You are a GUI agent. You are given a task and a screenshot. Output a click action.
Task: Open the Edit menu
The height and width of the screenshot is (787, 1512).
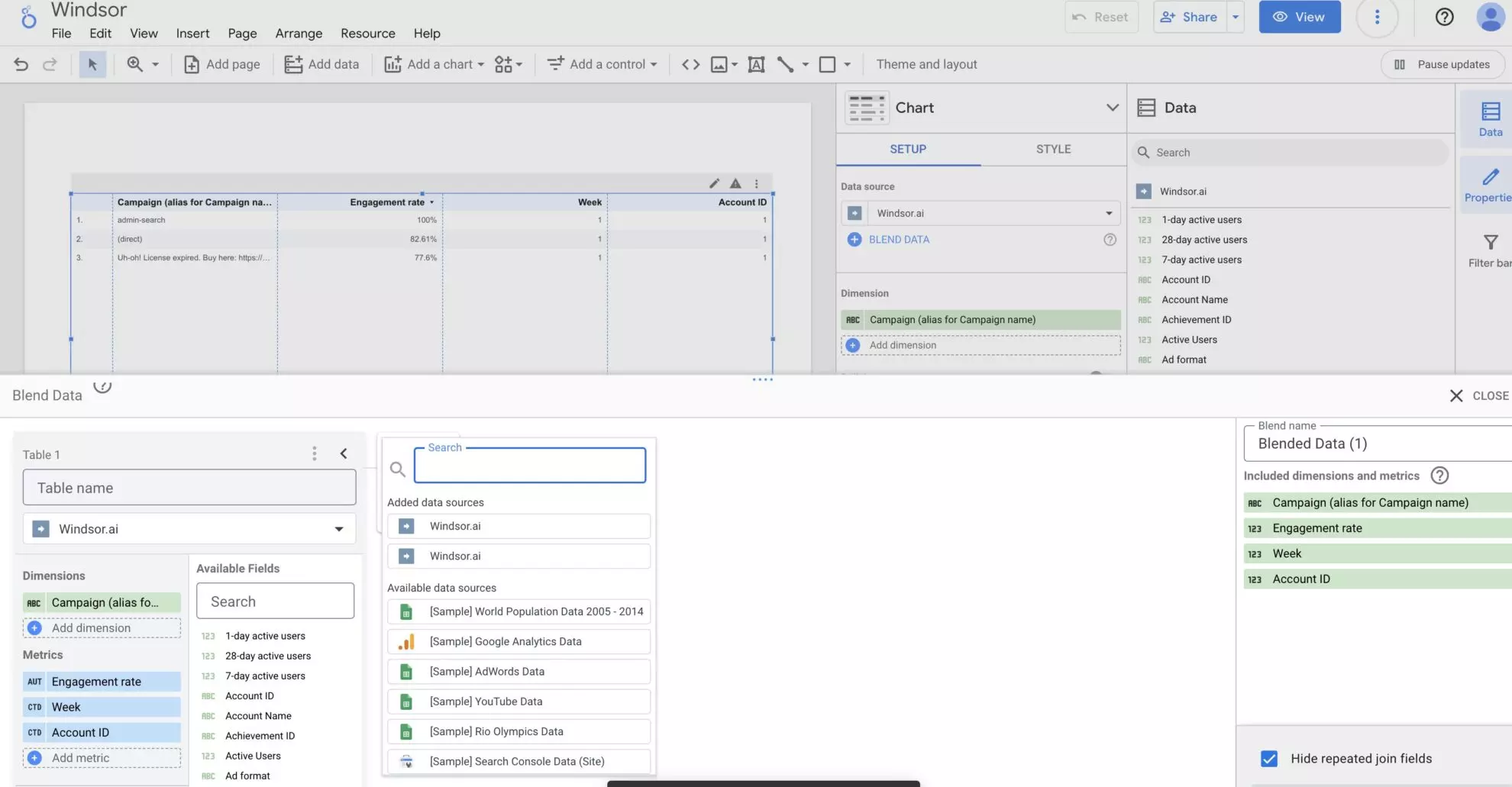(x=100, y=34)
